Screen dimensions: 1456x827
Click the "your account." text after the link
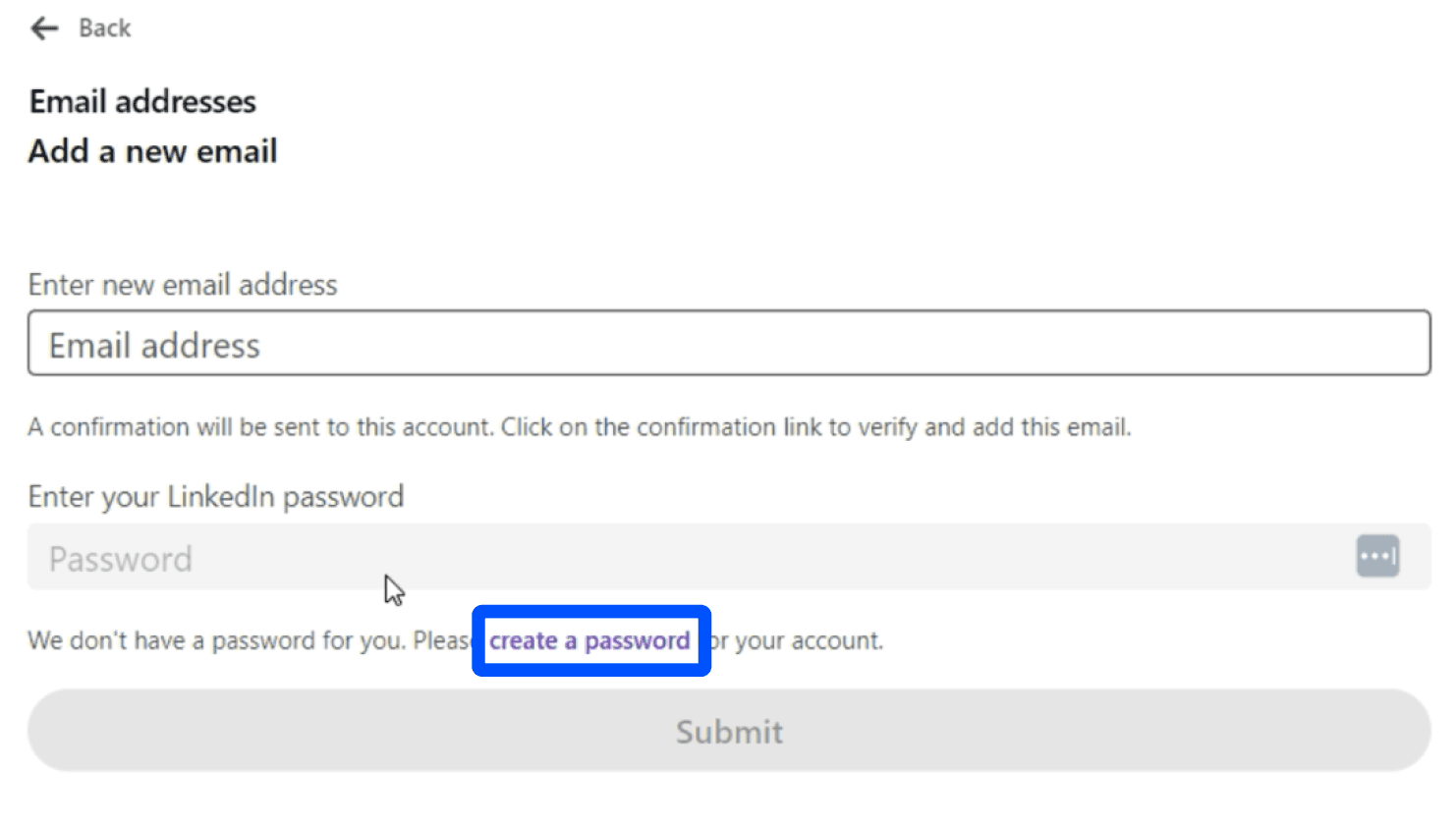(809, 640)
